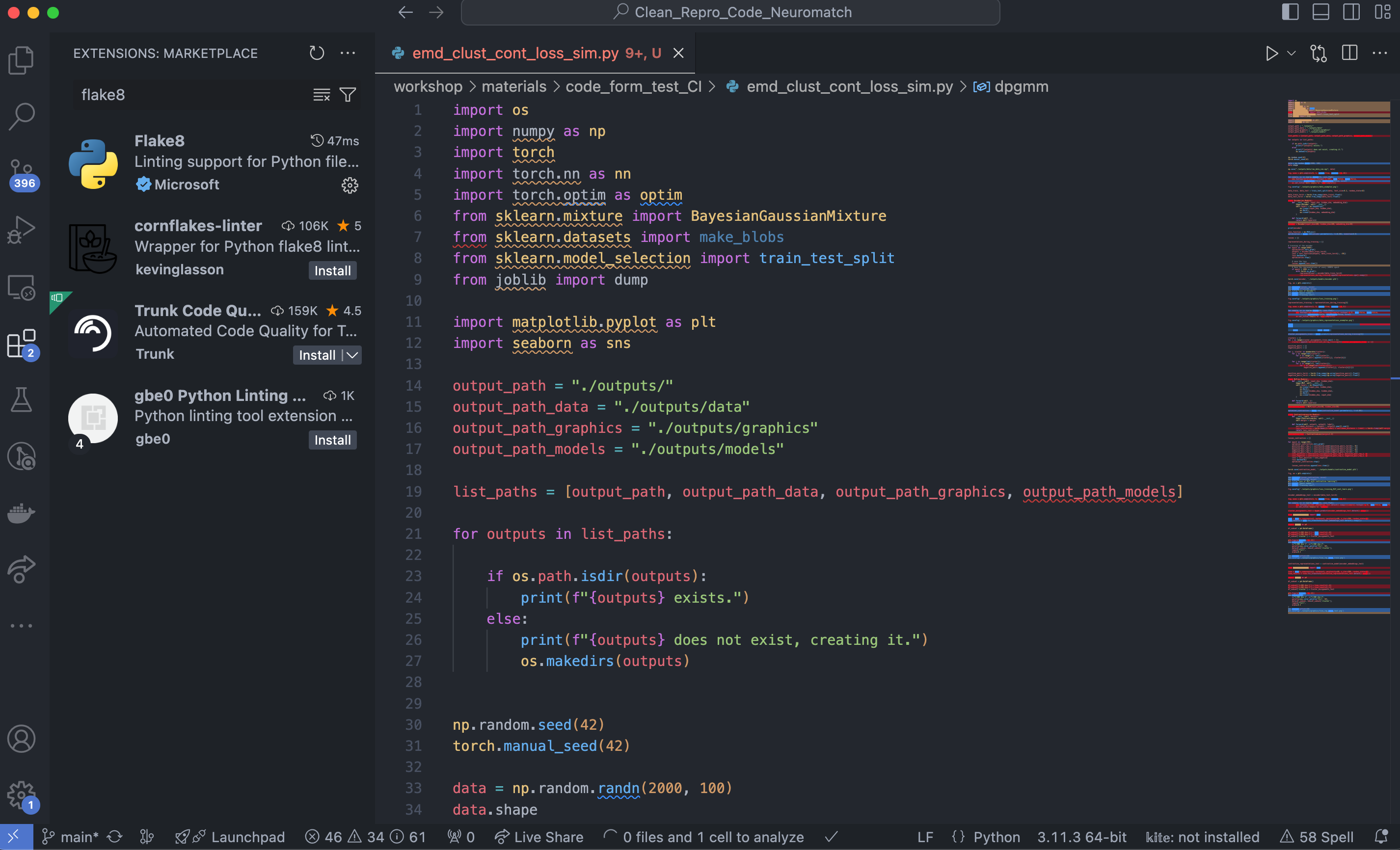Image resolution: width=1400 pixels, height=850 pixels.
Task: Clear extensions search results
Action: tap(321, 95)
